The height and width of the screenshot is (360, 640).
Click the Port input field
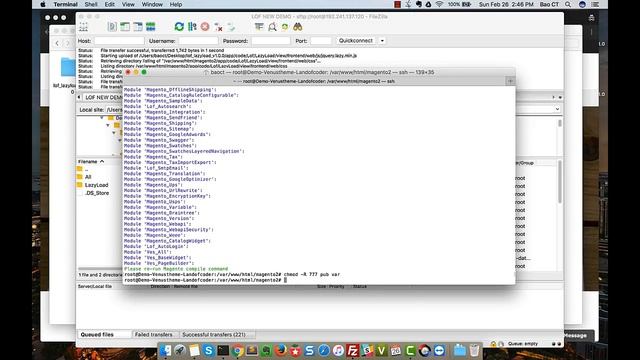(x=321, y=41)
